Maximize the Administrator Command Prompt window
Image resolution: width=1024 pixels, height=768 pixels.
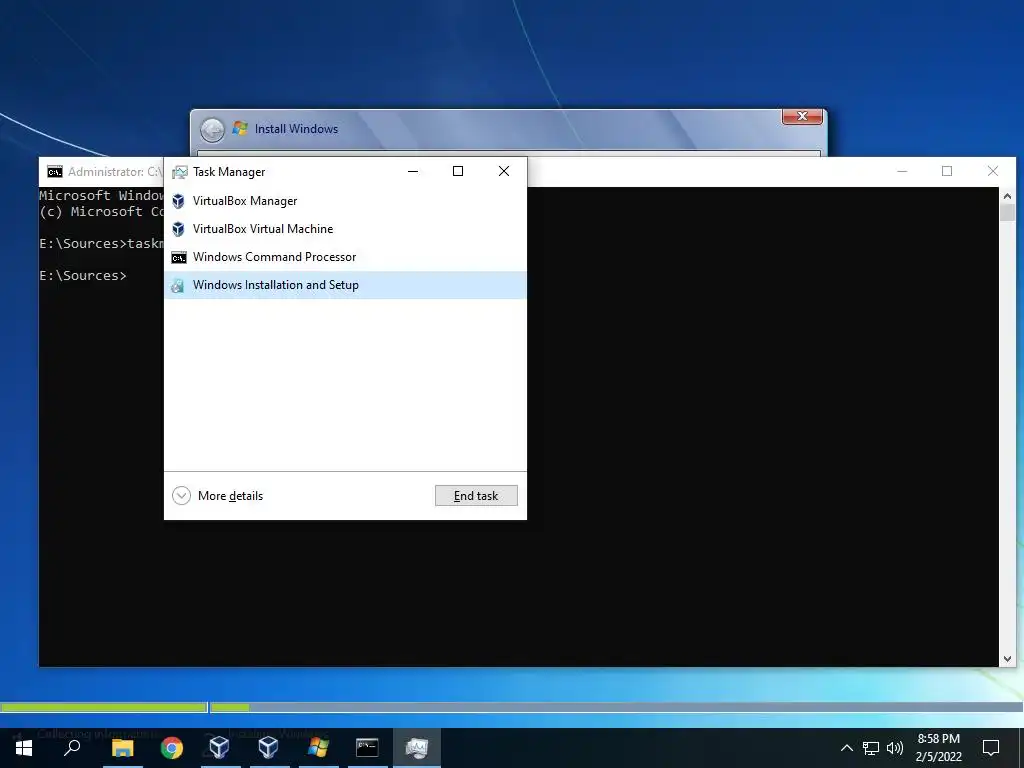pyautogui.click(x=947, y=171)
